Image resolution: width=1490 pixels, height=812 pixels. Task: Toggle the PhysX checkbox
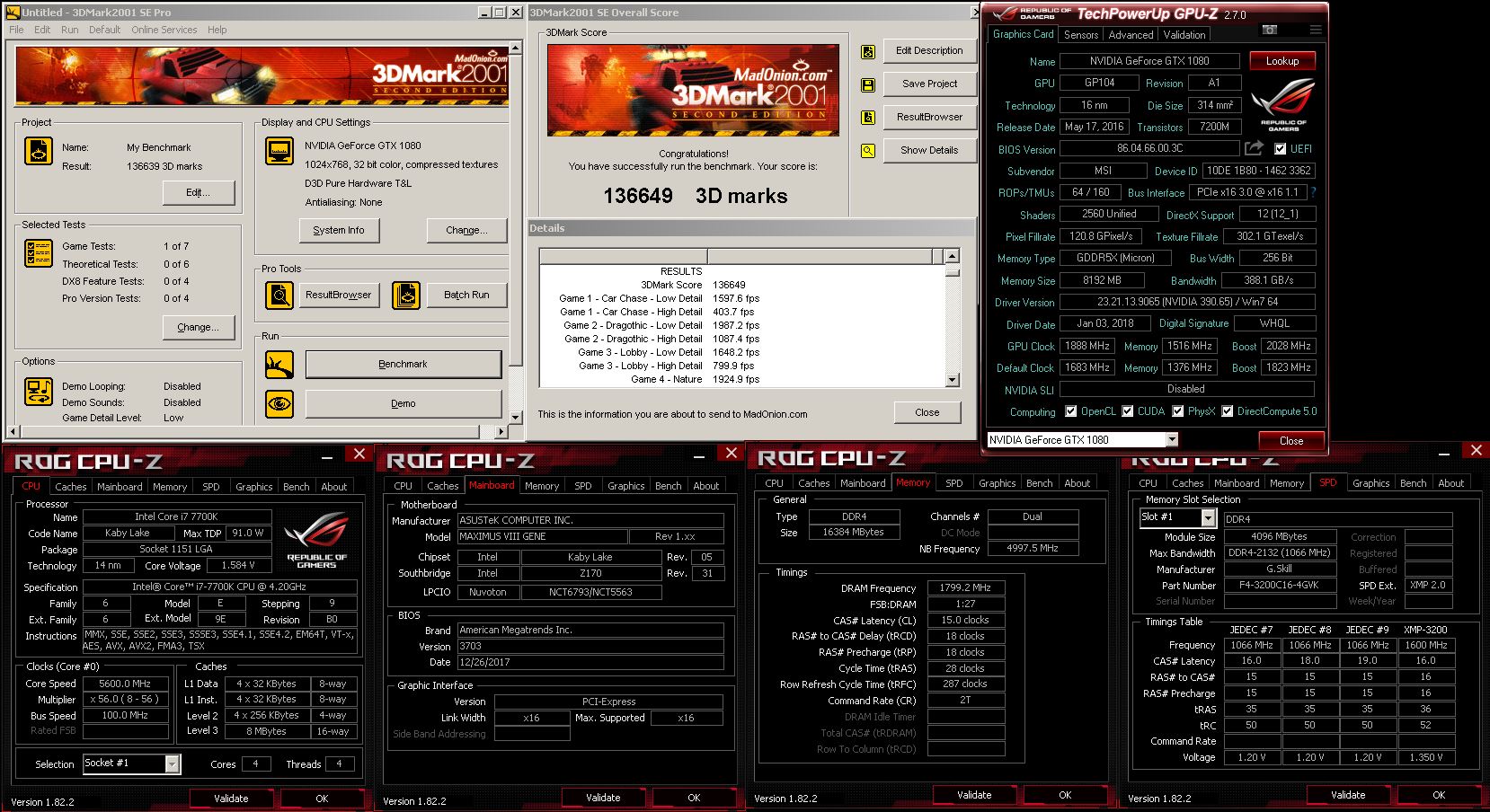(1177, 411)
